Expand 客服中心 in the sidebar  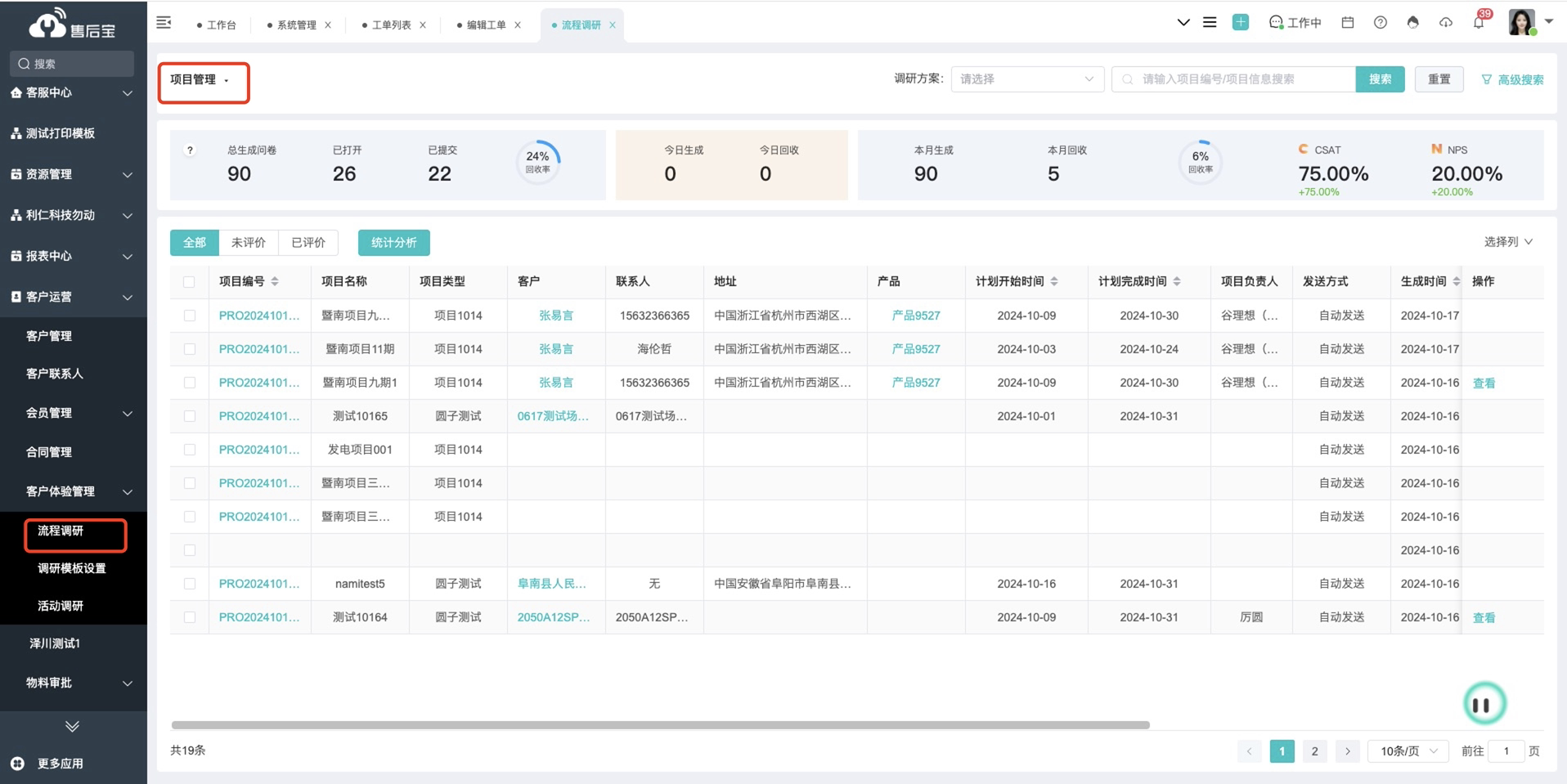click(73, 93)
